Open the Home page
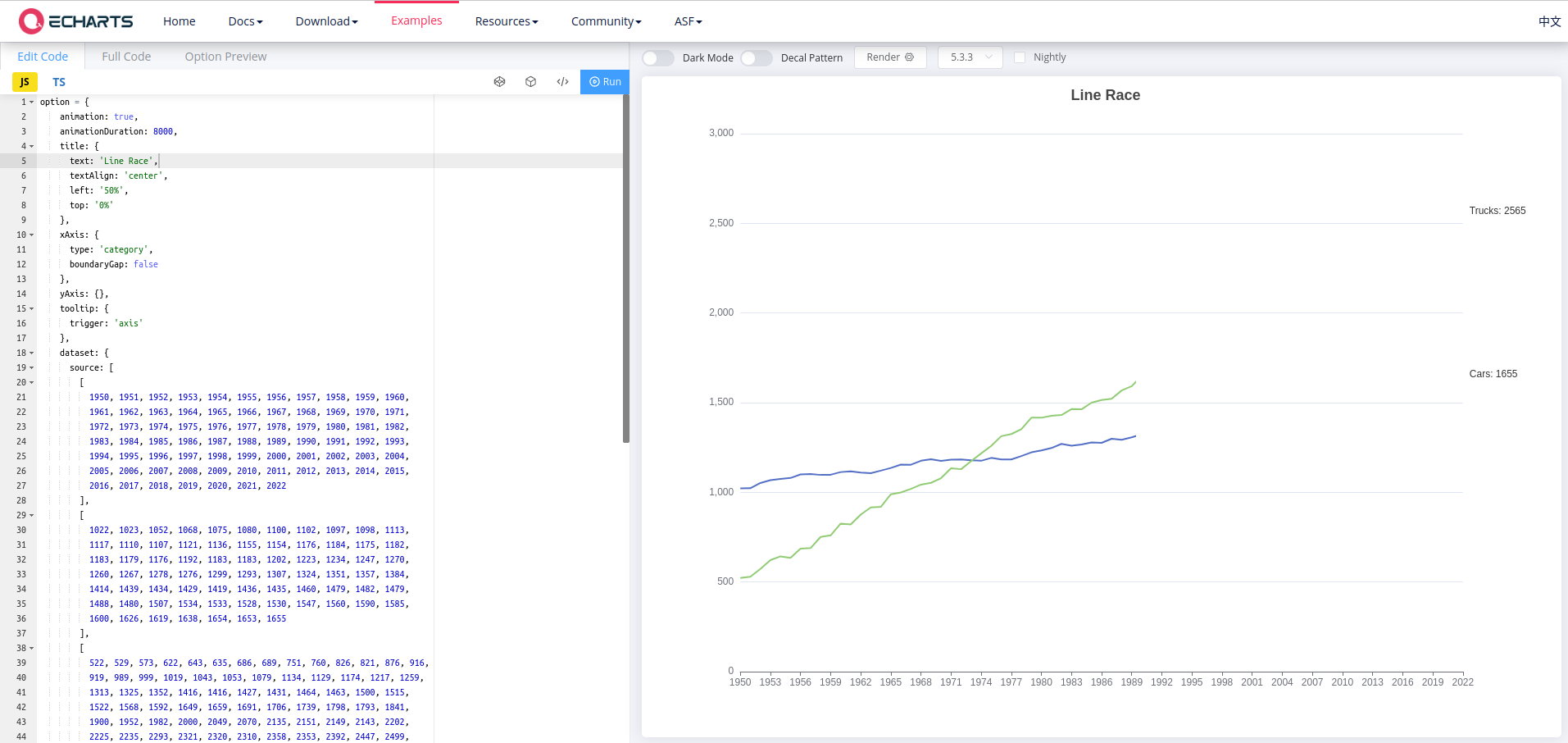1568x743 pixels. (x=179, y=21)
